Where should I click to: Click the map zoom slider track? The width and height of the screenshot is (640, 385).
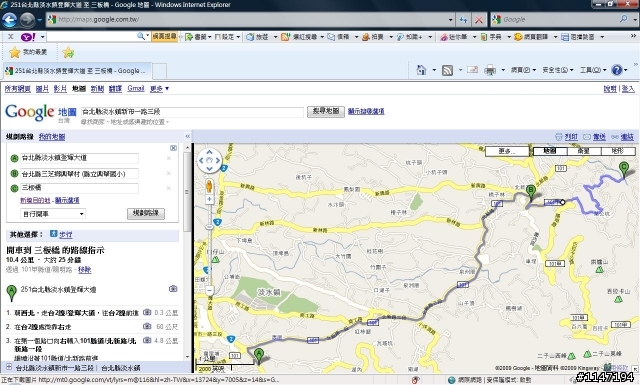click(209, 245)
